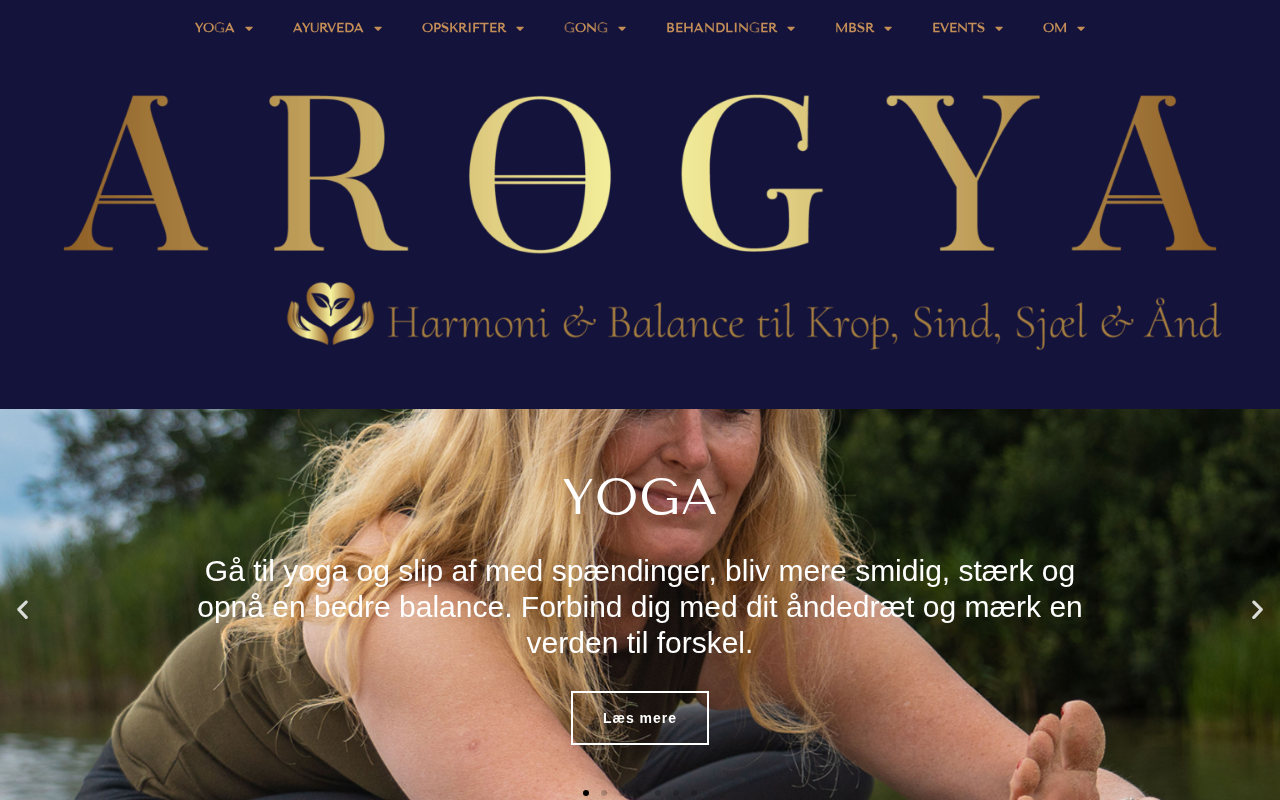Open the MBSR dropdown caret
1280x800 pixels.
[x=888, y=29]
